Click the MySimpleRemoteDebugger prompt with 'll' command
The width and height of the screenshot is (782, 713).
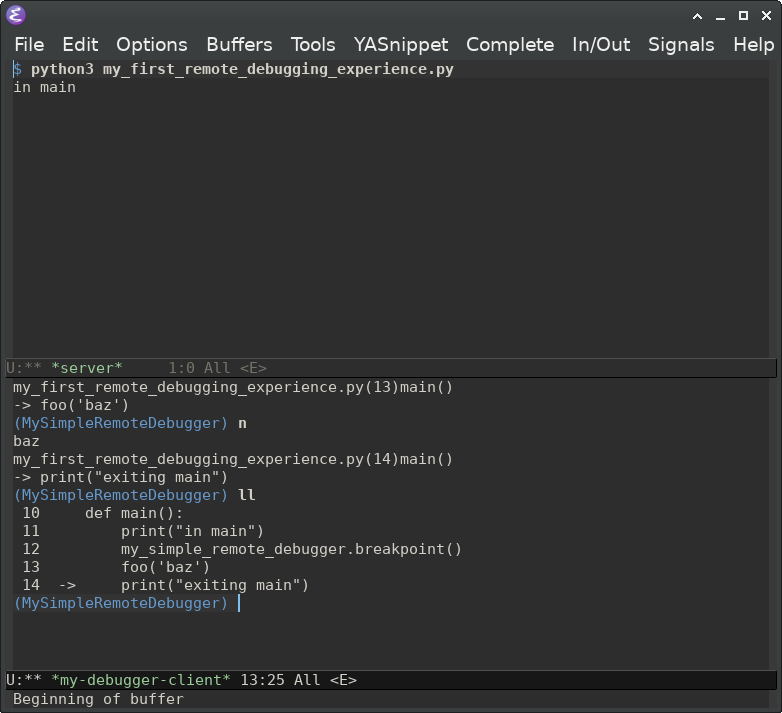click(135, 495)
